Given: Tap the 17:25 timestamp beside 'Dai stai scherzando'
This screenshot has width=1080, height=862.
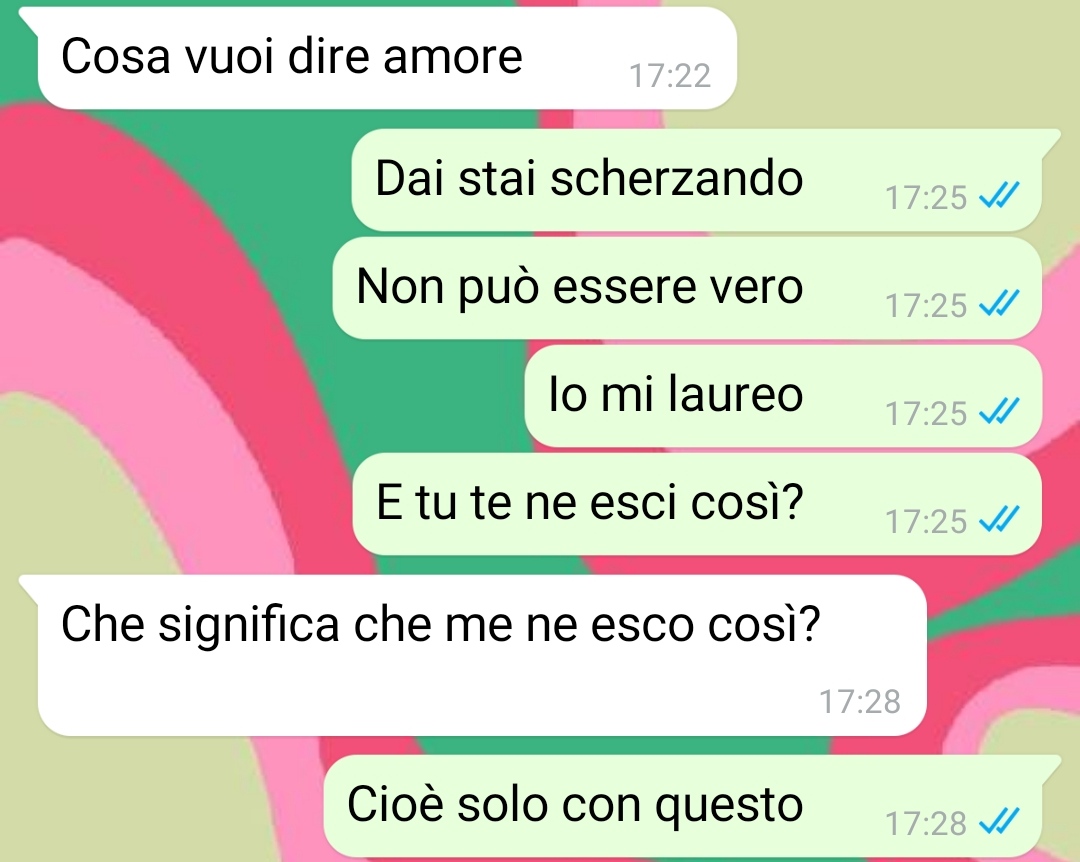Looking at the screenshot, I should click(926, 198).
